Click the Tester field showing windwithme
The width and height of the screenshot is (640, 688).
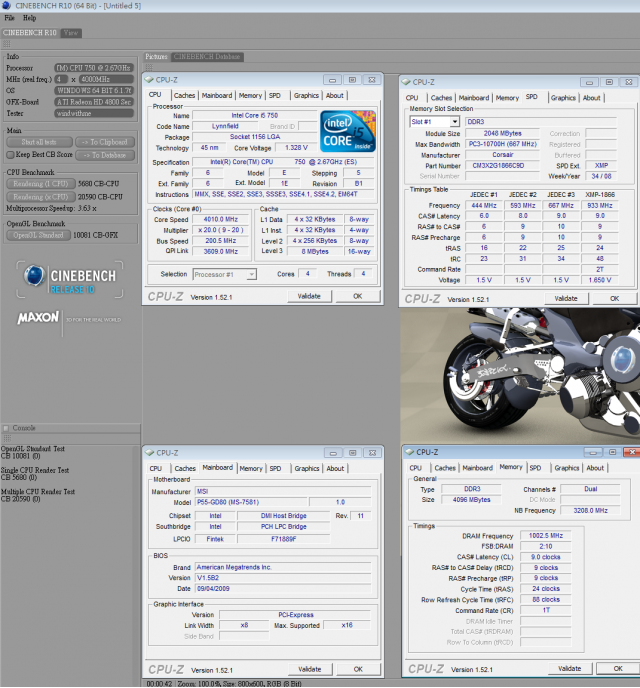(x=94, y=113)
